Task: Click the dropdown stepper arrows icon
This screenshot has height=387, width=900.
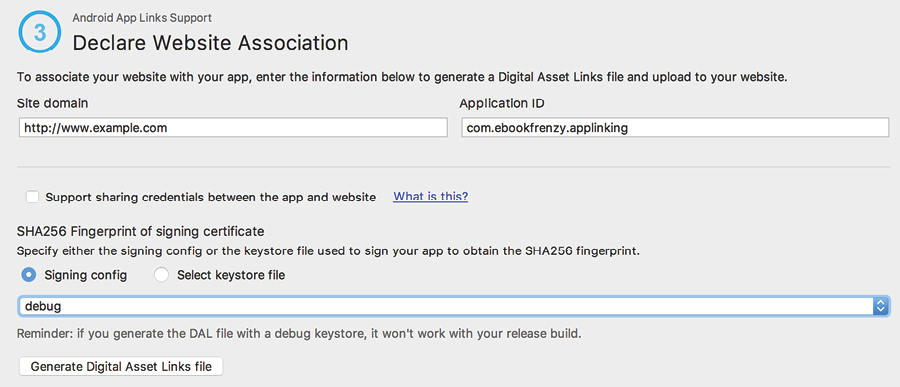Action: pyautogui.click(x=880, y=306)
